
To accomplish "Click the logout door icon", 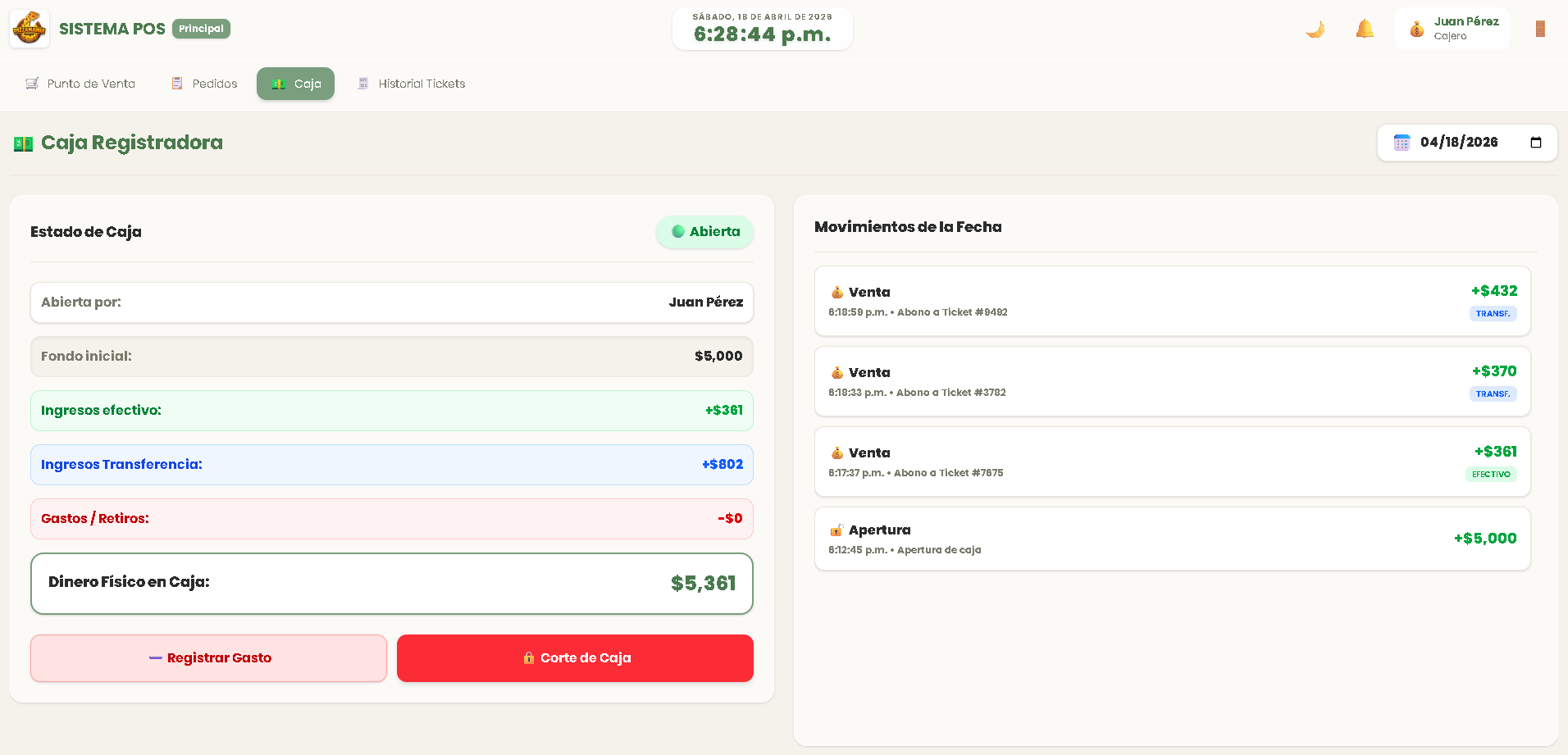I will pyautogui.click(x=1540, y=30).
